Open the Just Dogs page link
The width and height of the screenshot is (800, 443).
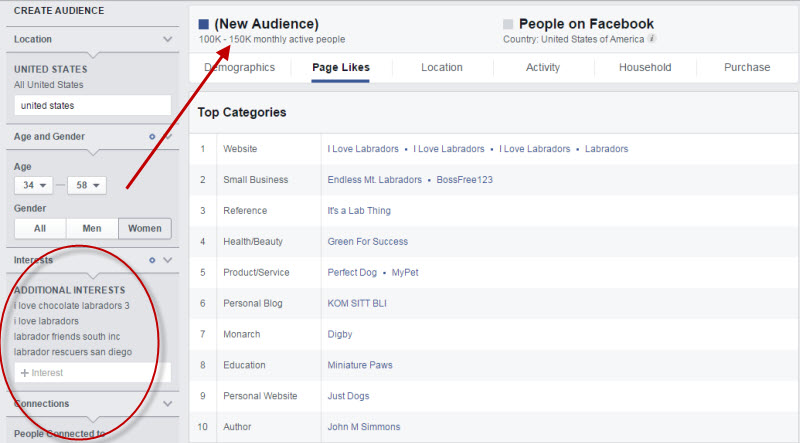click(x=348, y=396)
